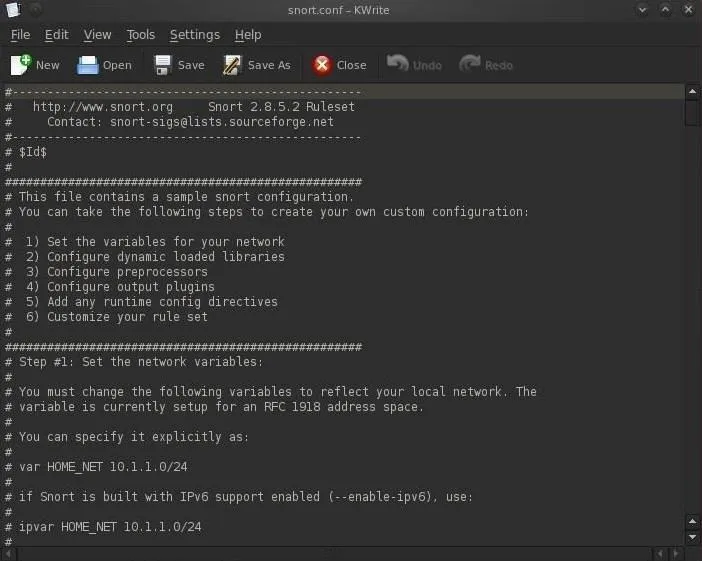The image size is (702, 561).
Task: Click the 'RFC 1918 address space' text
Action: point(342,407)
